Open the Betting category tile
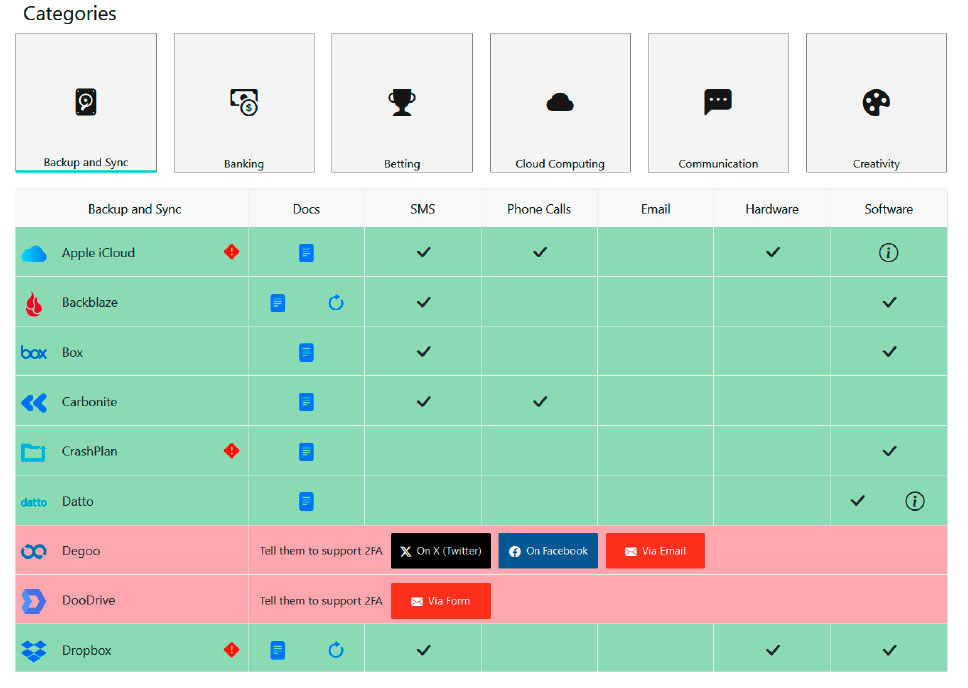968x688 pixels. coord(402,103)
